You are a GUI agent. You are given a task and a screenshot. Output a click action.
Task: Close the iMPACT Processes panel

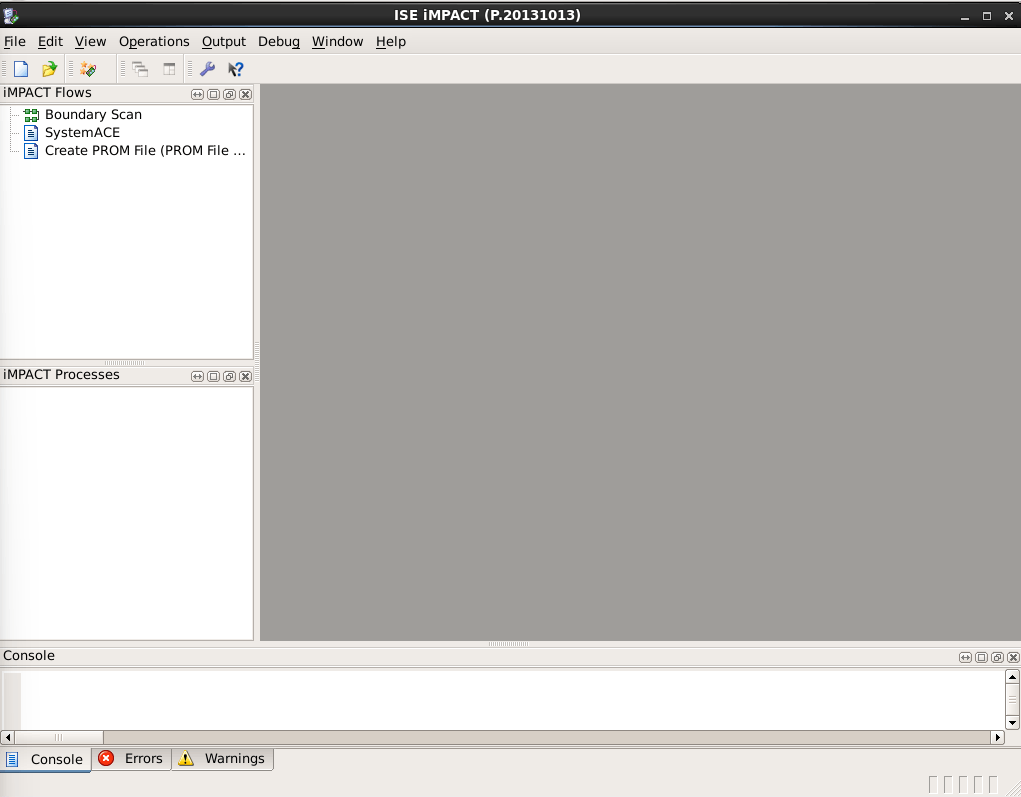point(245,376)
